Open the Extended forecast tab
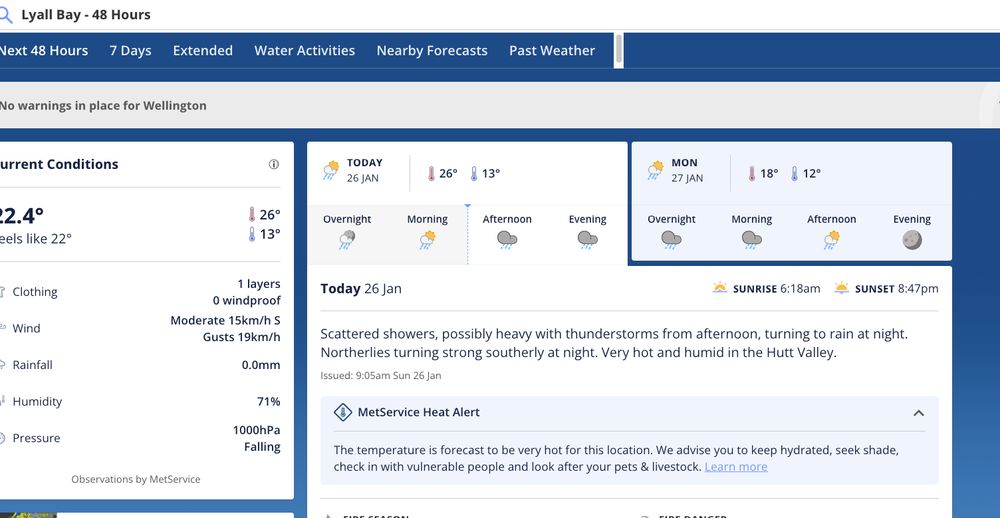 (x=203, y=50)
